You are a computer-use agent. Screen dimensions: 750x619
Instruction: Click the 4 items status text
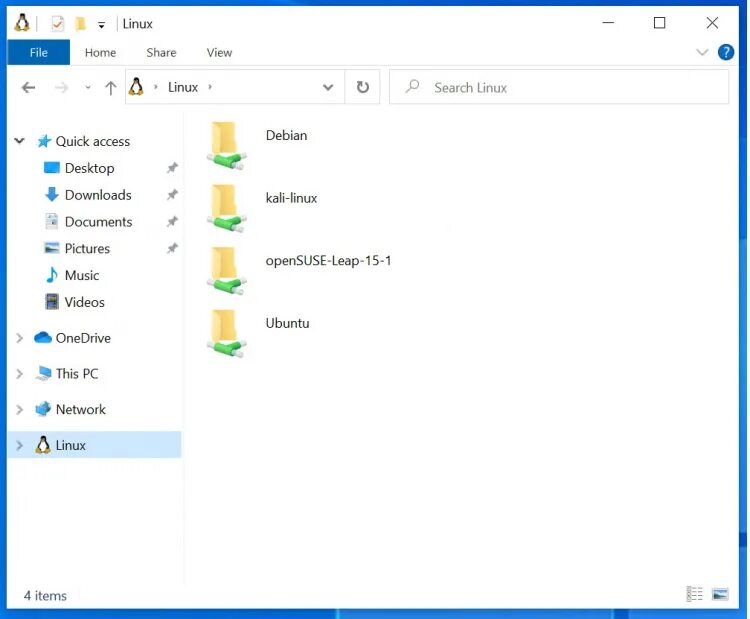click(x=45, y=596)
